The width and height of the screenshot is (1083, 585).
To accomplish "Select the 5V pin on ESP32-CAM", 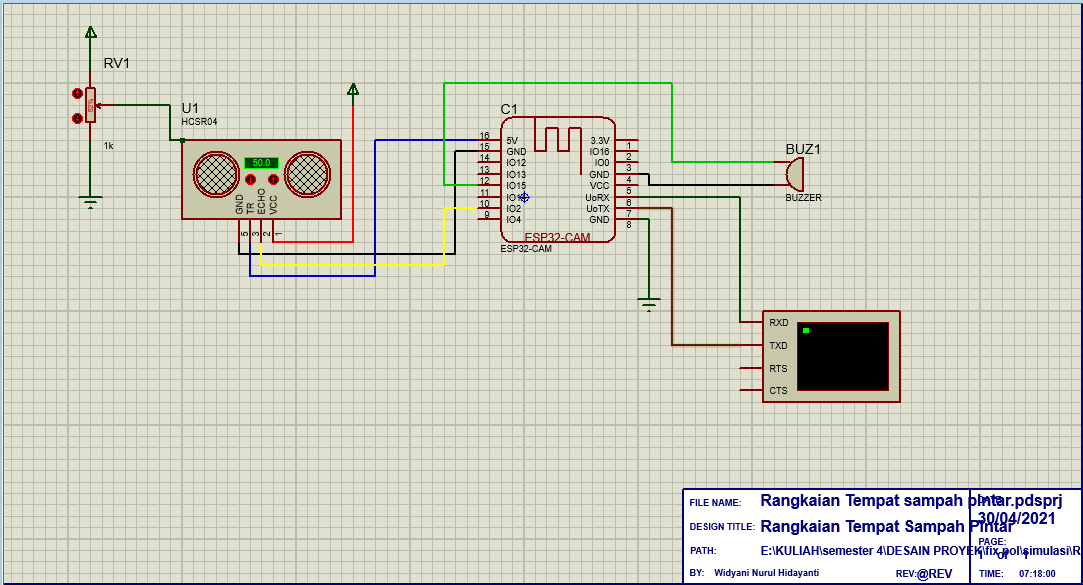I will pyautogui.click(x=512, y=140).
